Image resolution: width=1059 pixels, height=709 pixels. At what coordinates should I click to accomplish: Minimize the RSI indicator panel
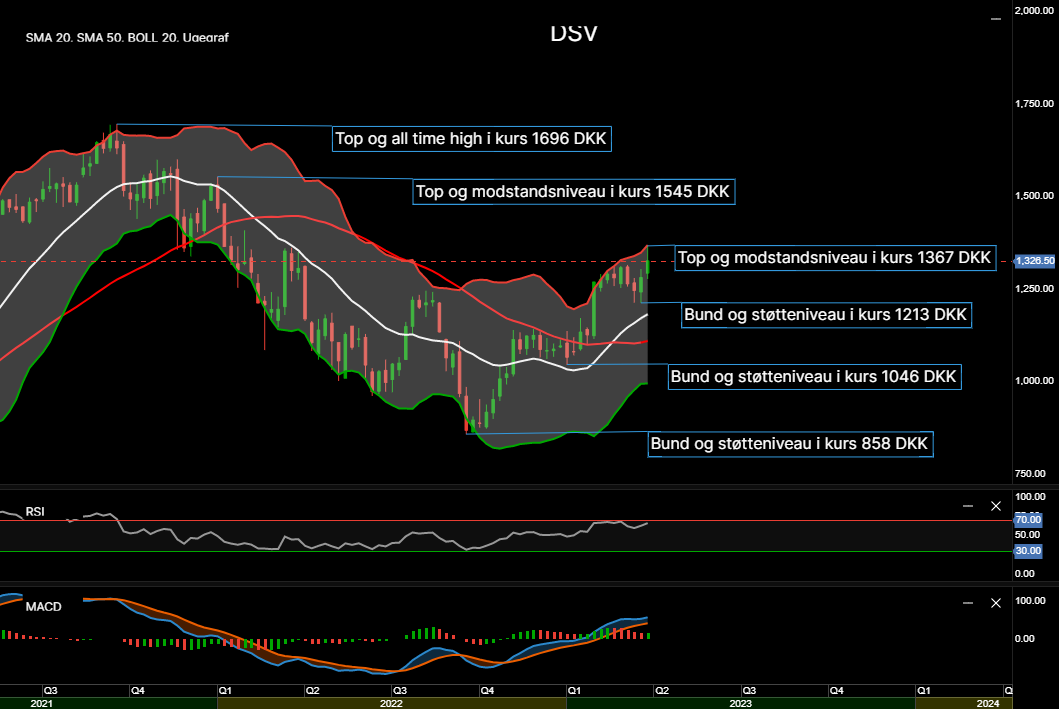[968, 506]
